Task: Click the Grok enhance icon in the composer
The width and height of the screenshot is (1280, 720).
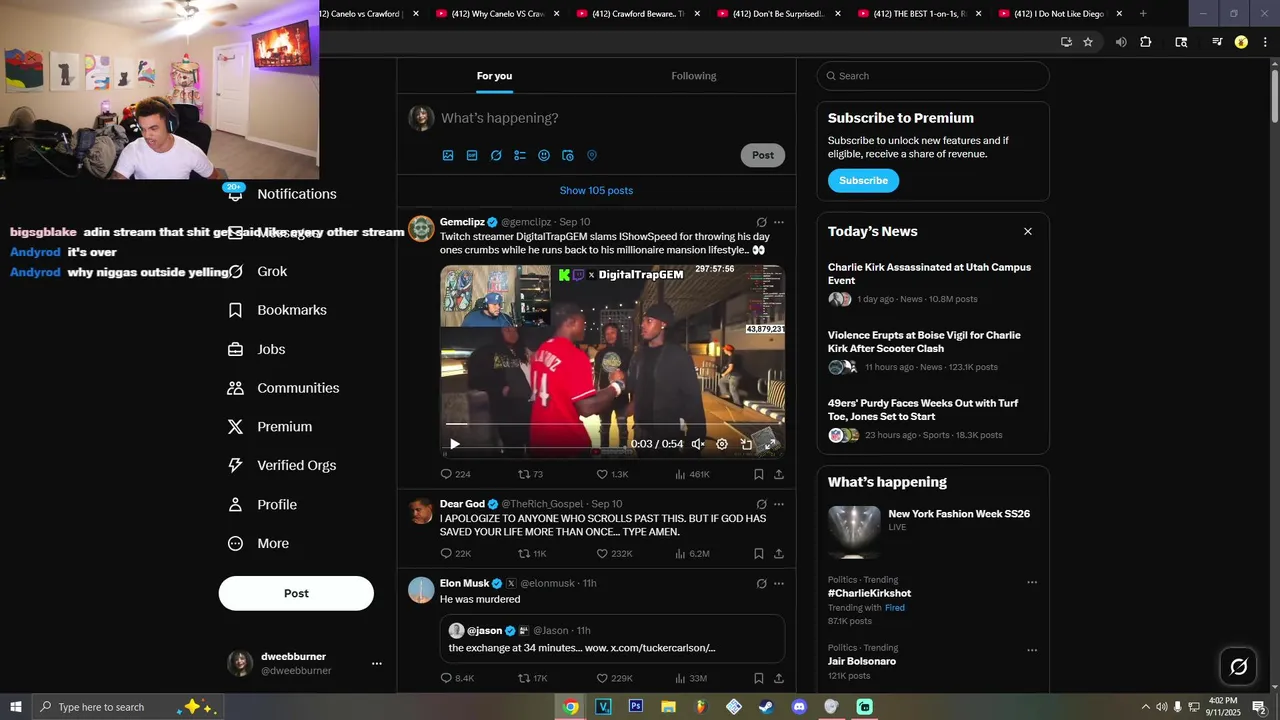Action: pos(496,155)
